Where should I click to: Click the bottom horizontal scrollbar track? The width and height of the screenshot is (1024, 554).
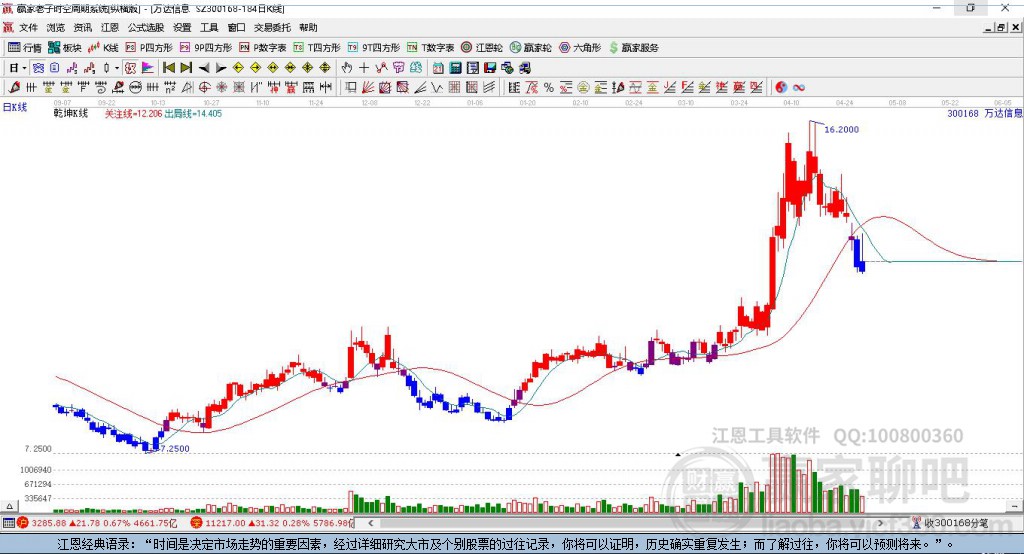(625, 523)
